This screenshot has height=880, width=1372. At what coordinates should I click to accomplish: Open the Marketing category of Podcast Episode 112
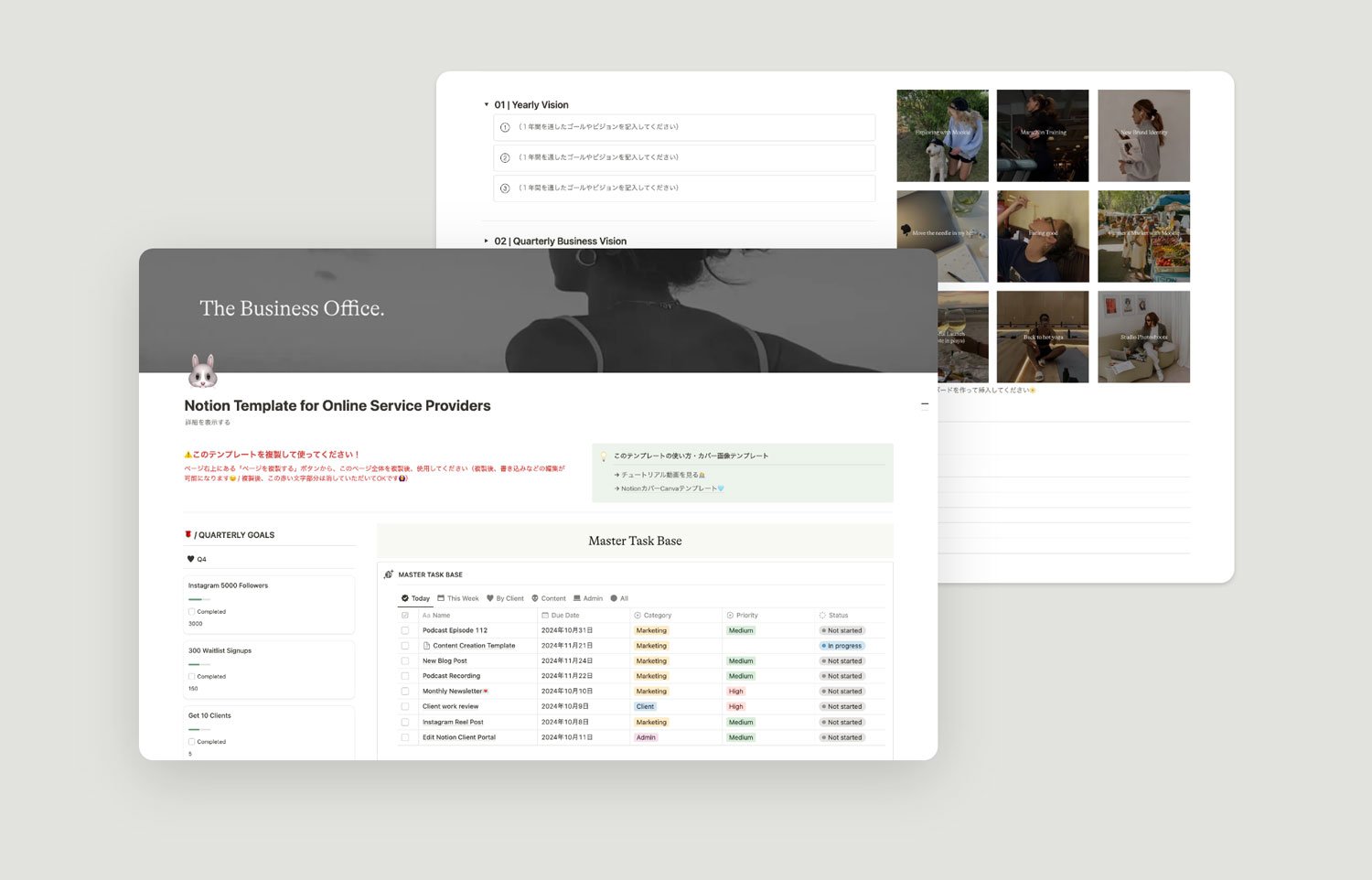click(651, 630)
